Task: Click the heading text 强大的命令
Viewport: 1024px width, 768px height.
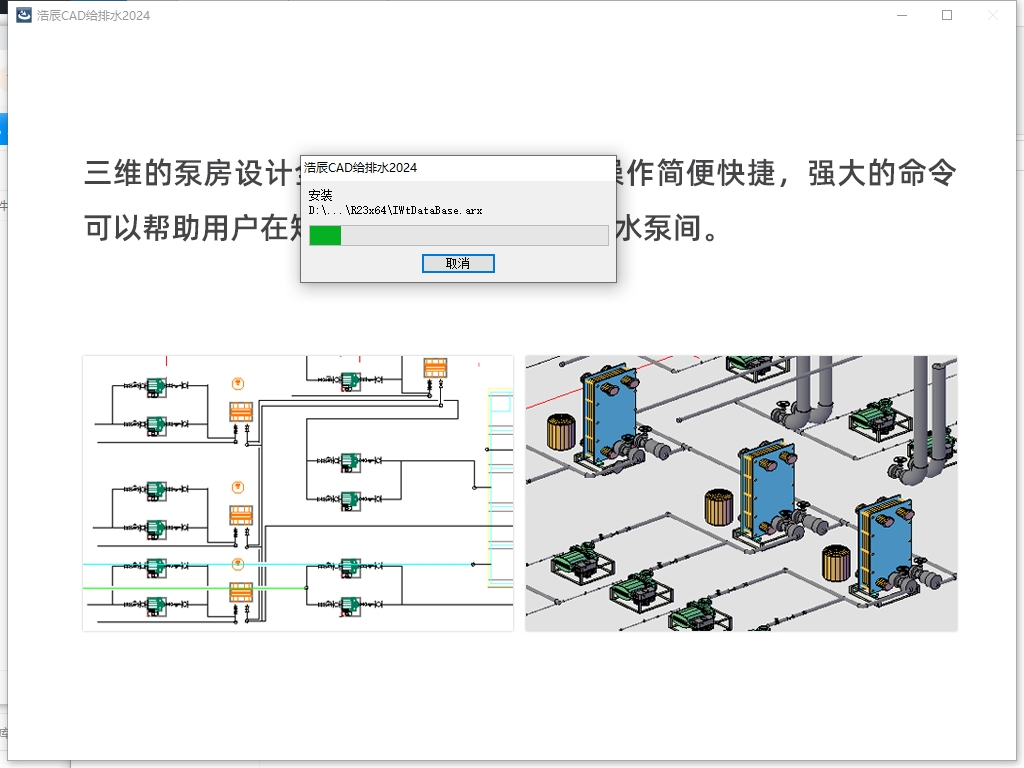Action: coord(882,173)
